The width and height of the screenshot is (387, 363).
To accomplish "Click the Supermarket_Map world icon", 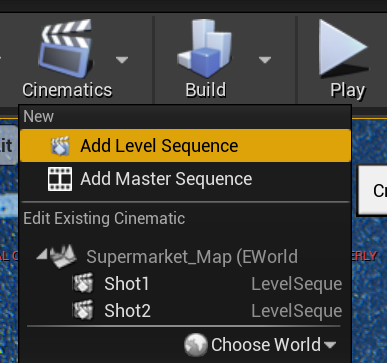I will pos(63,256).
